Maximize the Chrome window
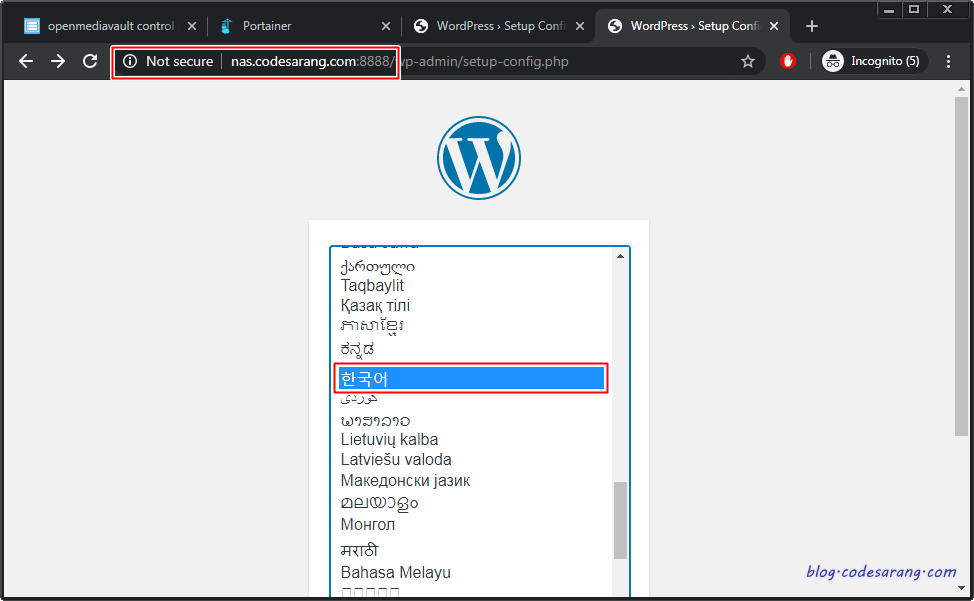The image size is (974, 601). click(x=914, y=9)
